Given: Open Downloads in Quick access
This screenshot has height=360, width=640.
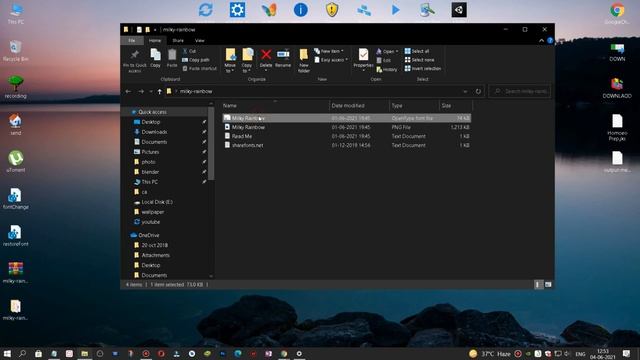Looking at the screenshot, I should tap(154, 132).
